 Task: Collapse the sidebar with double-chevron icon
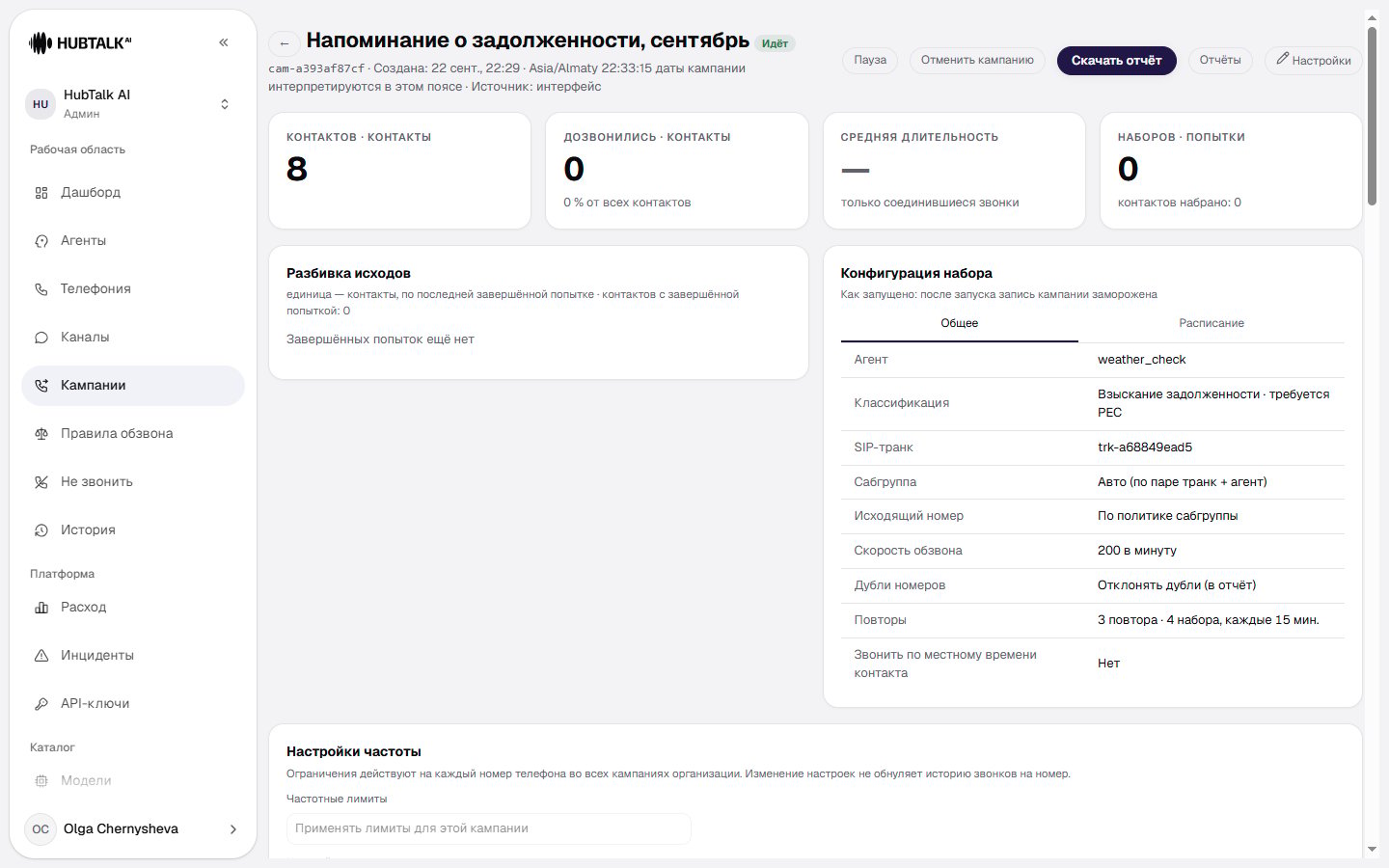224,42
